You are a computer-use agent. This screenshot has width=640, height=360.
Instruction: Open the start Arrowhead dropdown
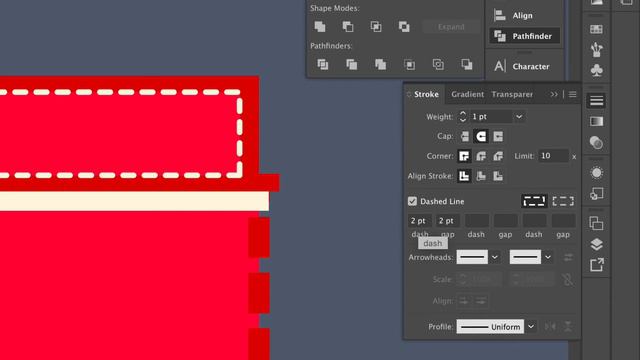click(495, 257)
